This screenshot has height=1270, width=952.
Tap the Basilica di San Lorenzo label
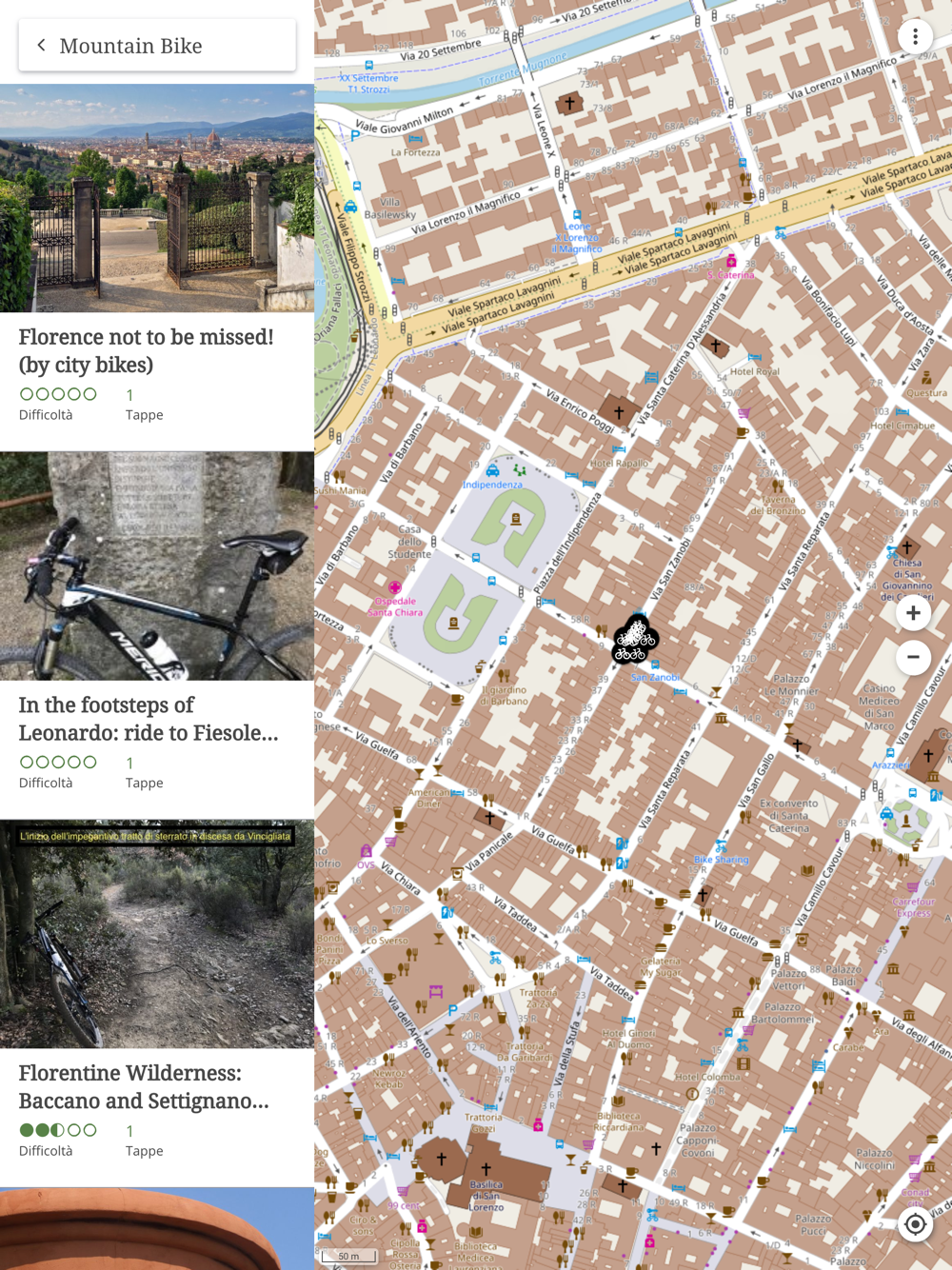(486, 1196)
